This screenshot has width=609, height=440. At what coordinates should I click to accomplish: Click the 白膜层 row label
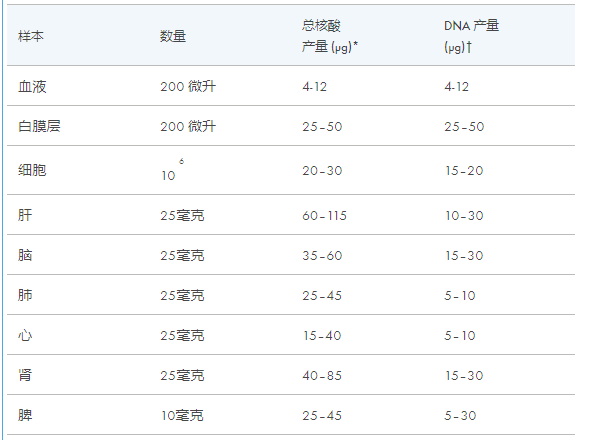(39, 126)
